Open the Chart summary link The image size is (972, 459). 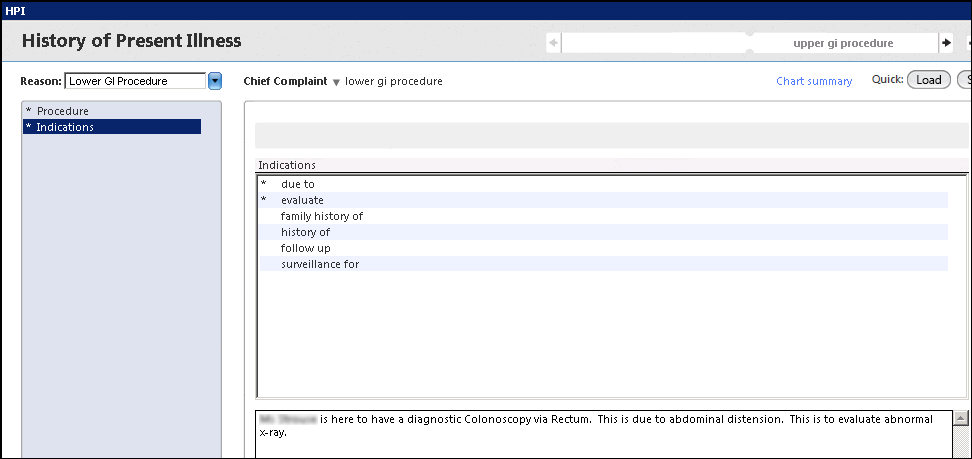click(814, 81)
